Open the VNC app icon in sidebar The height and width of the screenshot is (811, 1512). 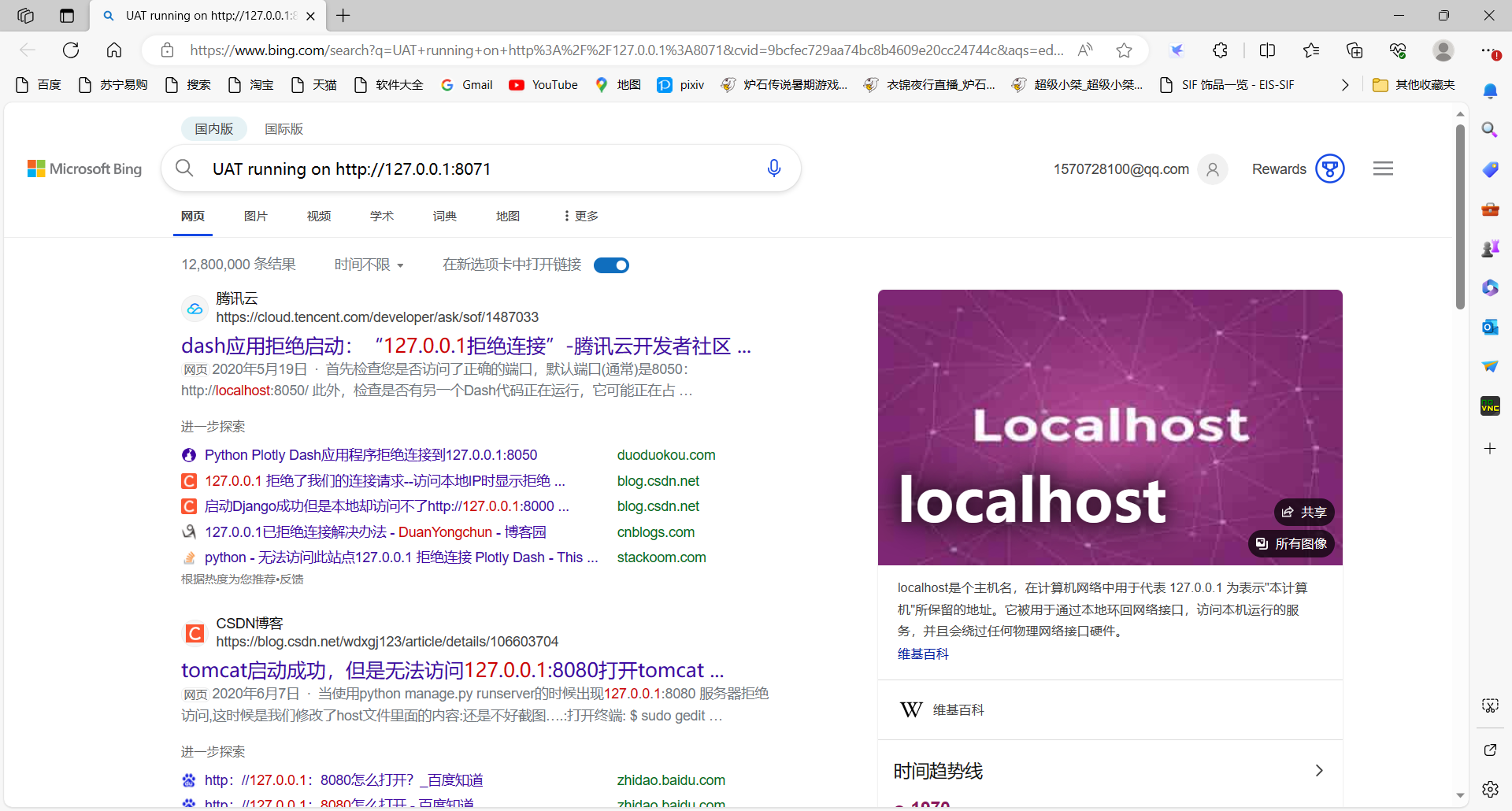[x=1490, y=405]
